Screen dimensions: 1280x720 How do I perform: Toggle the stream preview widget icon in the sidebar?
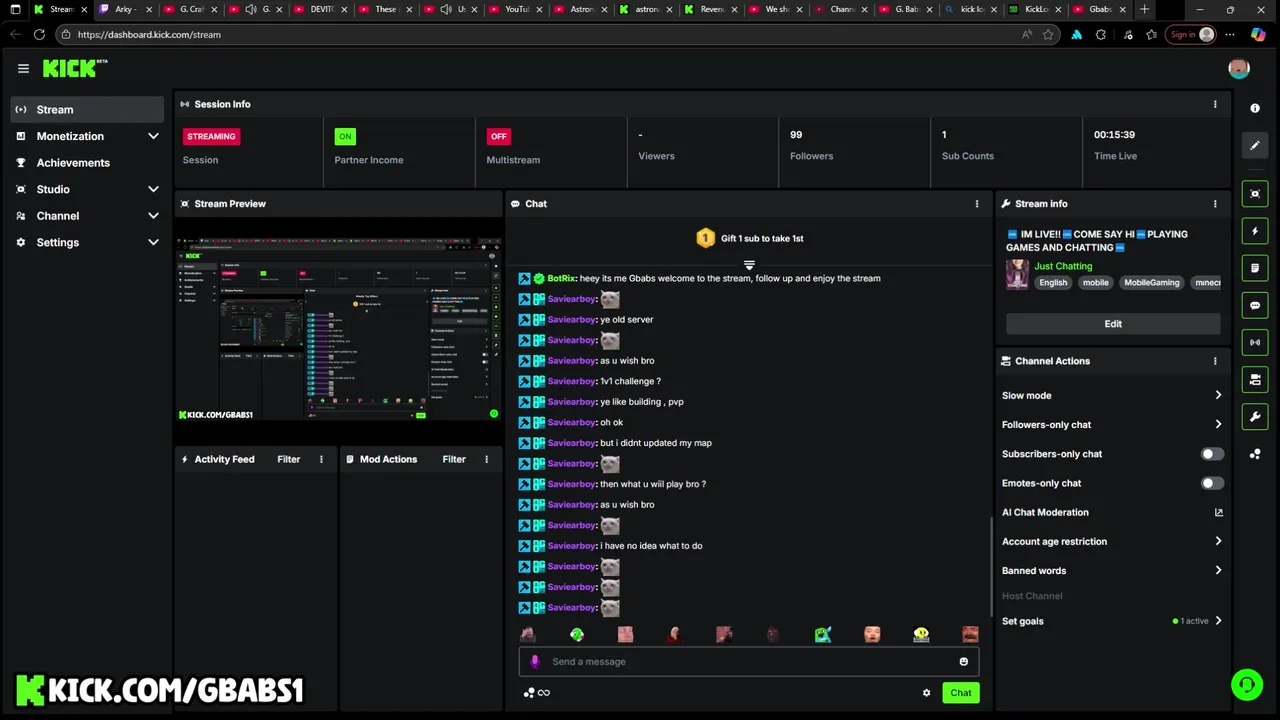pyautogui.click(x=1255, y=194)
